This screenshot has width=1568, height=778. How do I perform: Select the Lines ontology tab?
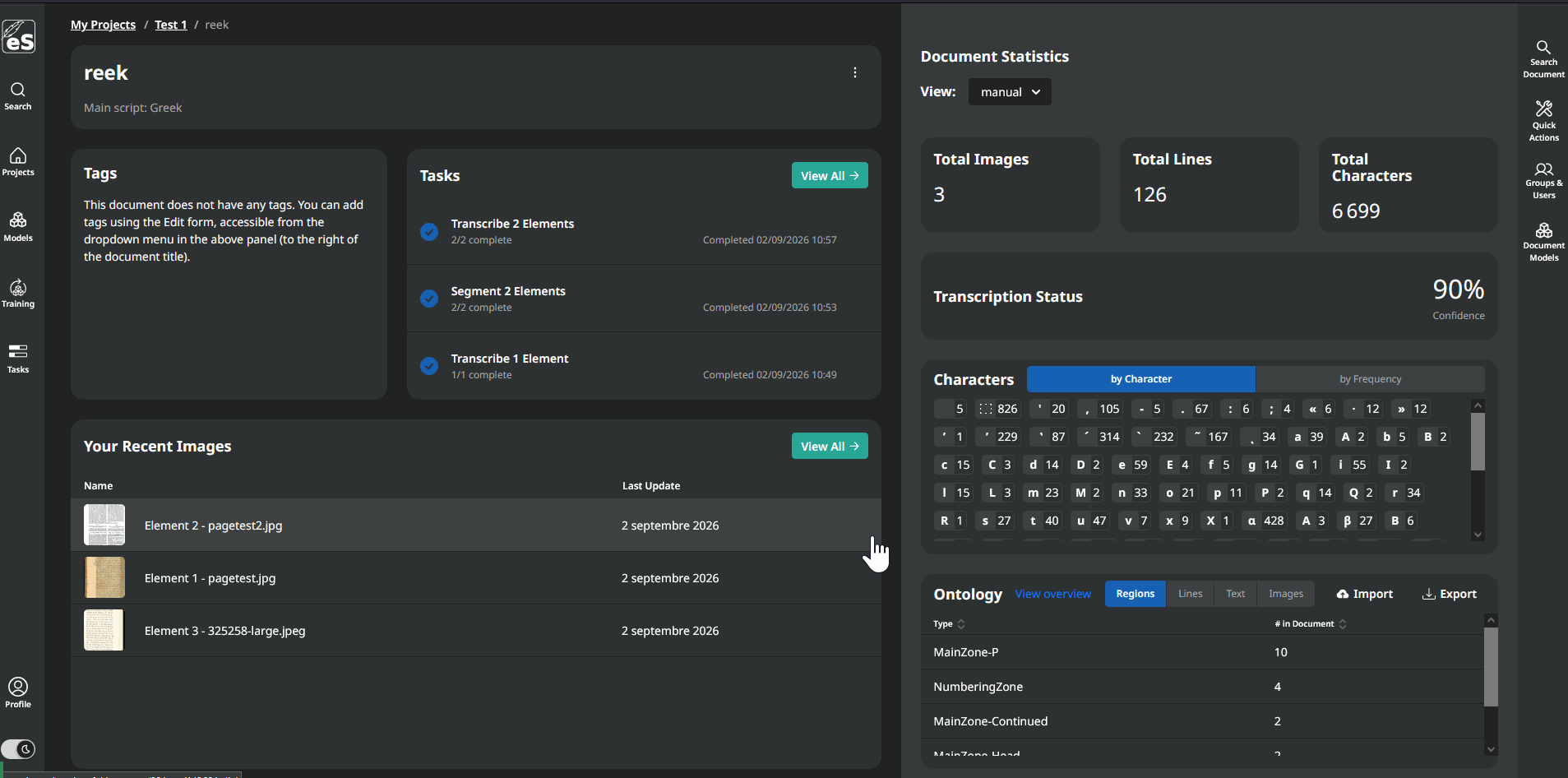[1190, 594]
